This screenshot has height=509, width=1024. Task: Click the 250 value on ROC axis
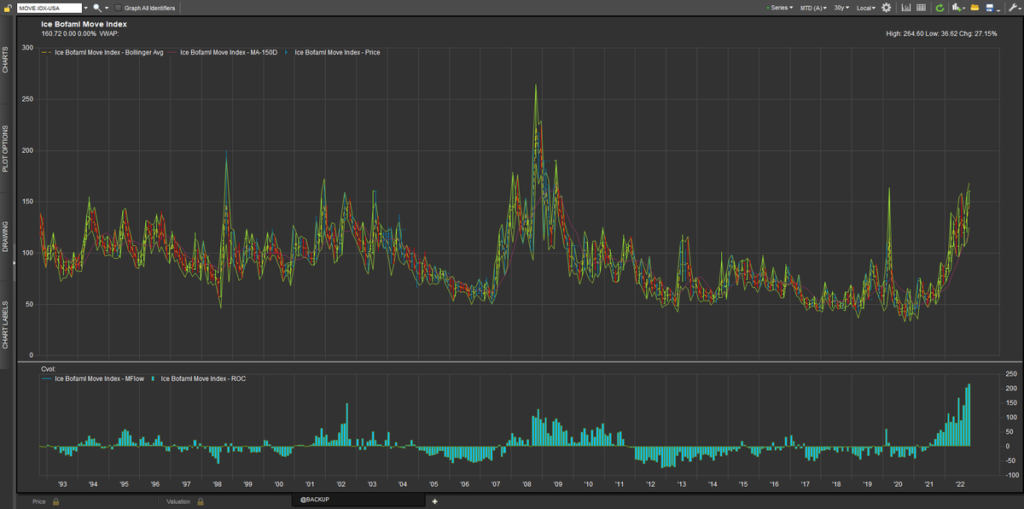click(1010, 373)
